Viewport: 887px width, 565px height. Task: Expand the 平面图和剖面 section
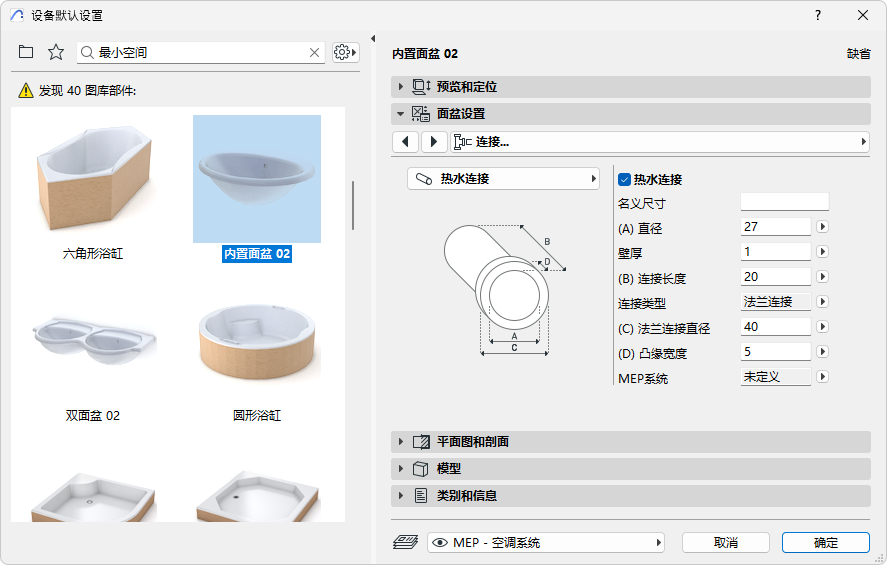pyautogui.click(x=401, y=442)
